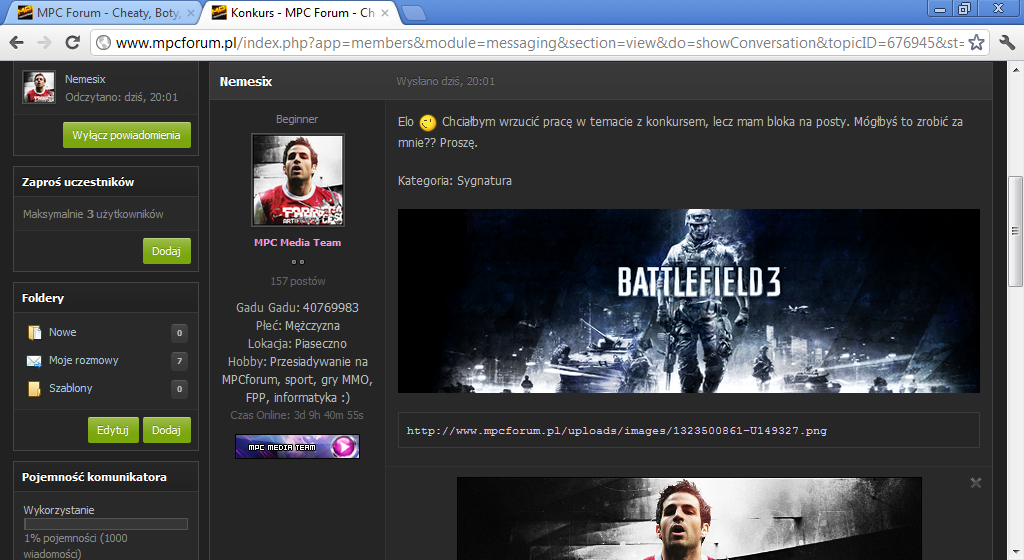
Task: Click 'Gadu Gadu: 40769983' text
Action: pyautogui.click(x=297, y=307)
